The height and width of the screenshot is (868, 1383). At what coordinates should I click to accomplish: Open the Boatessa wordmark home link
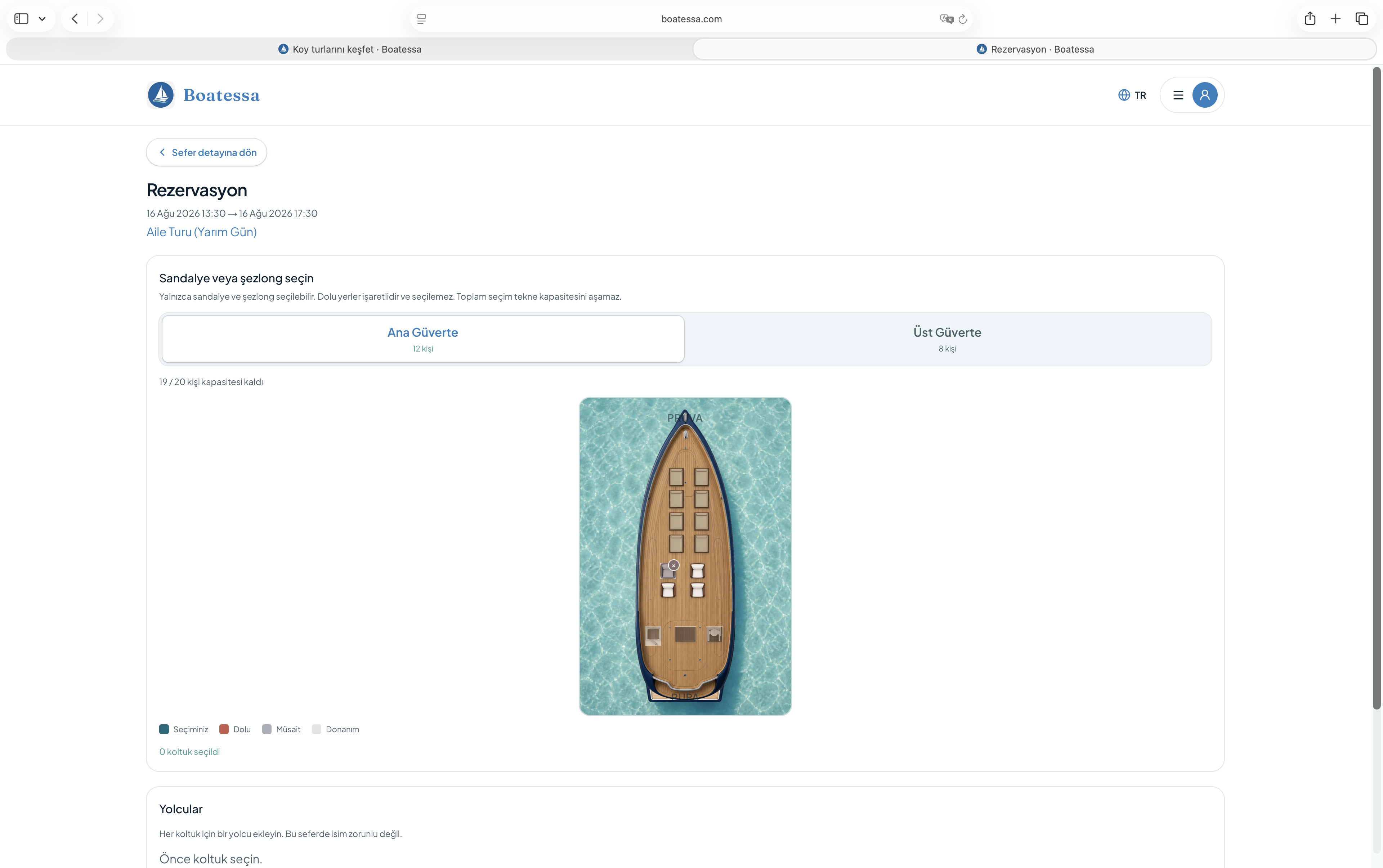tap(221, 95)
